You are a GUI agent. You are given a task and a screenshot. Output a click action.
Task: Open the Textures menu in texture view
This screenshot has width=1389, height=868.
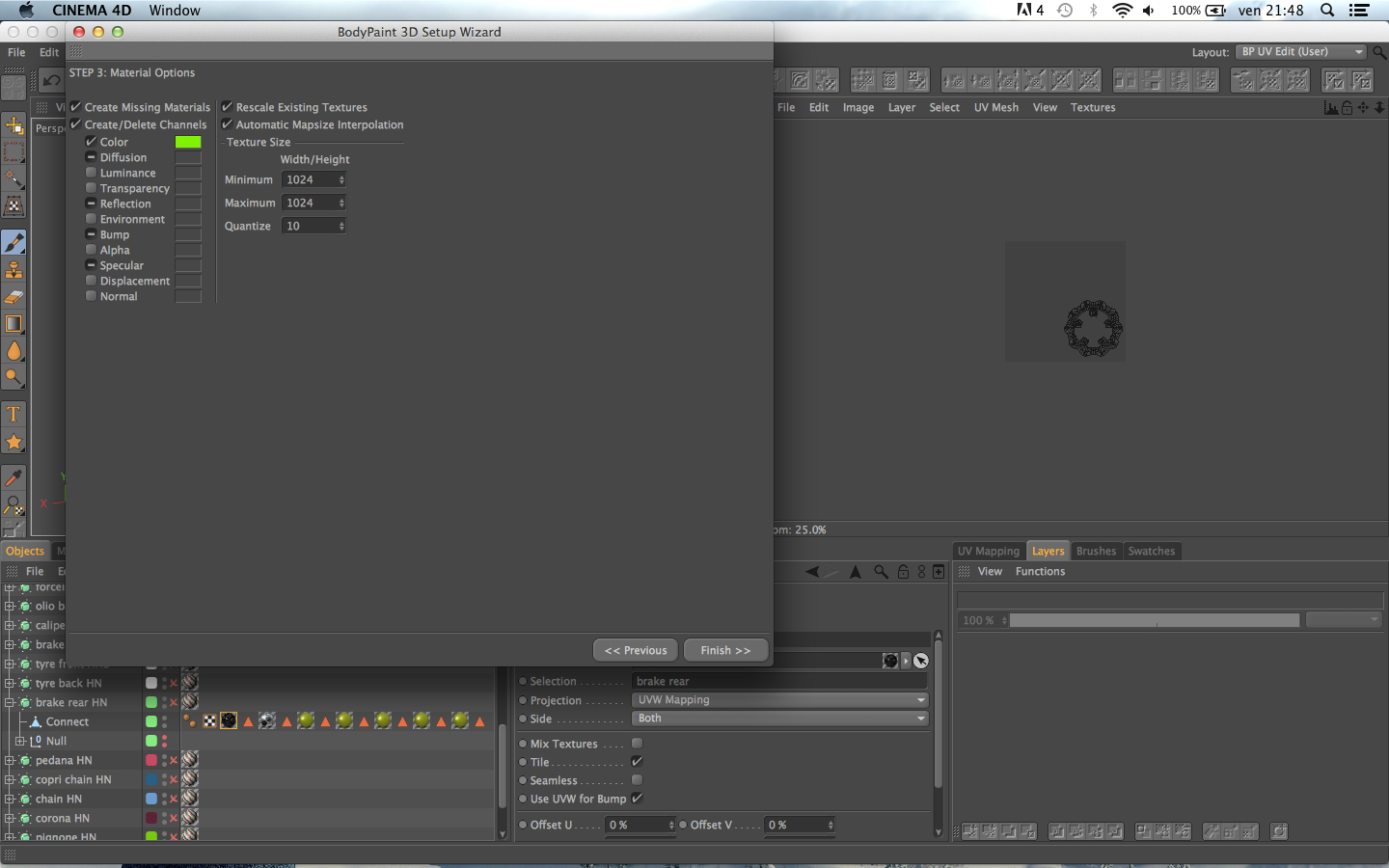1093,108
